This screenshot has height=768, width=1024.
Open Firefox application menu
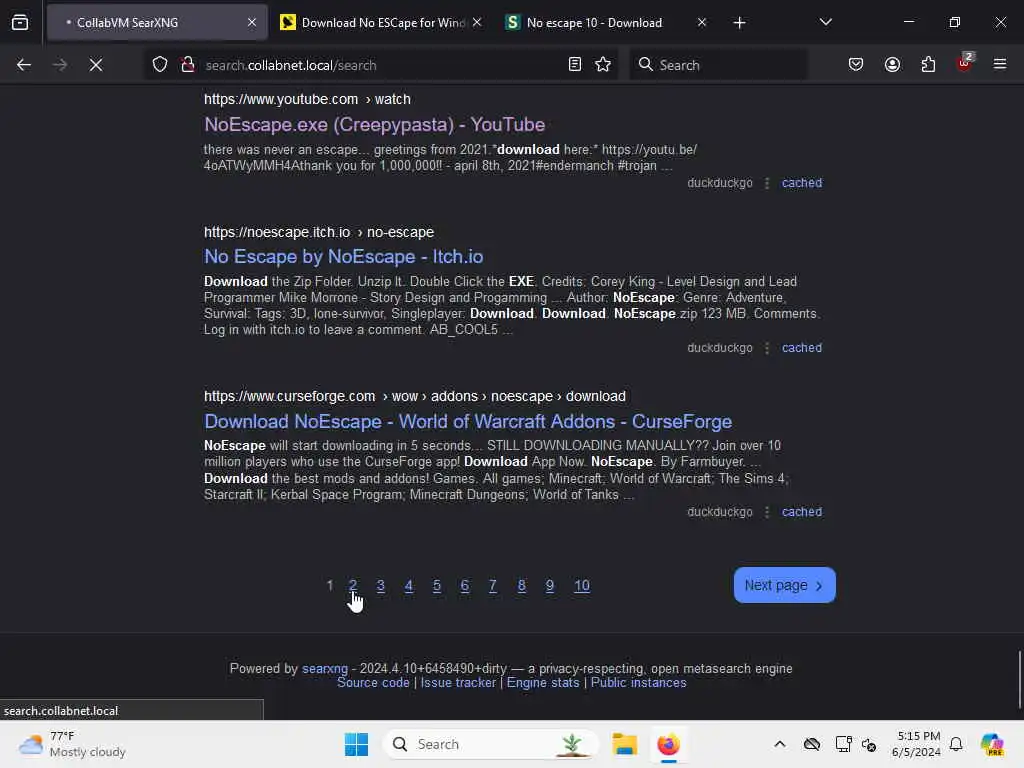tap(1000, 65)
